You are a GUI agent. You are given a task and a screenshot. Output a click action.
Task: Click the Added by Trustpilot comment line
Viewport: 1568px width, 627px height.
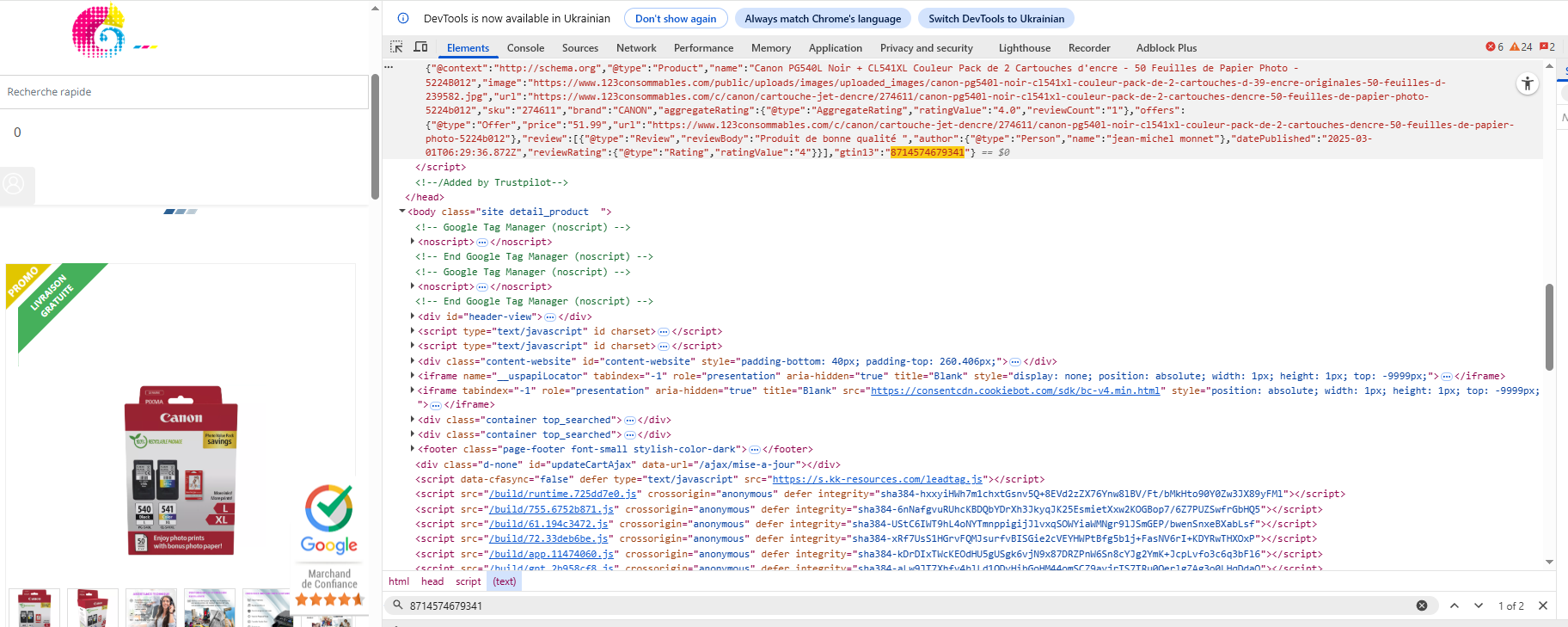point(492,182)
